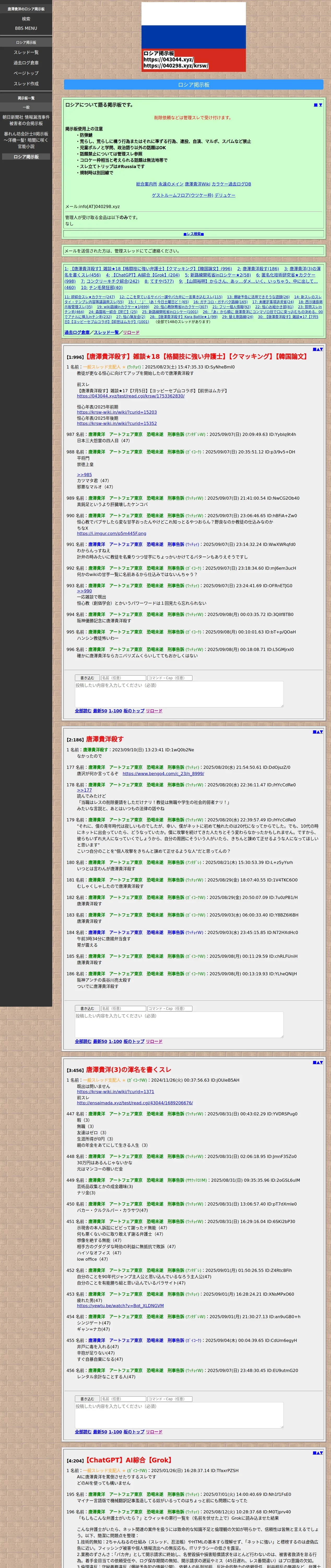This screenshot has height=1568, width=331.
Task: Click 全部読む under thread [1:996]
Action: [x=83, y=711]
